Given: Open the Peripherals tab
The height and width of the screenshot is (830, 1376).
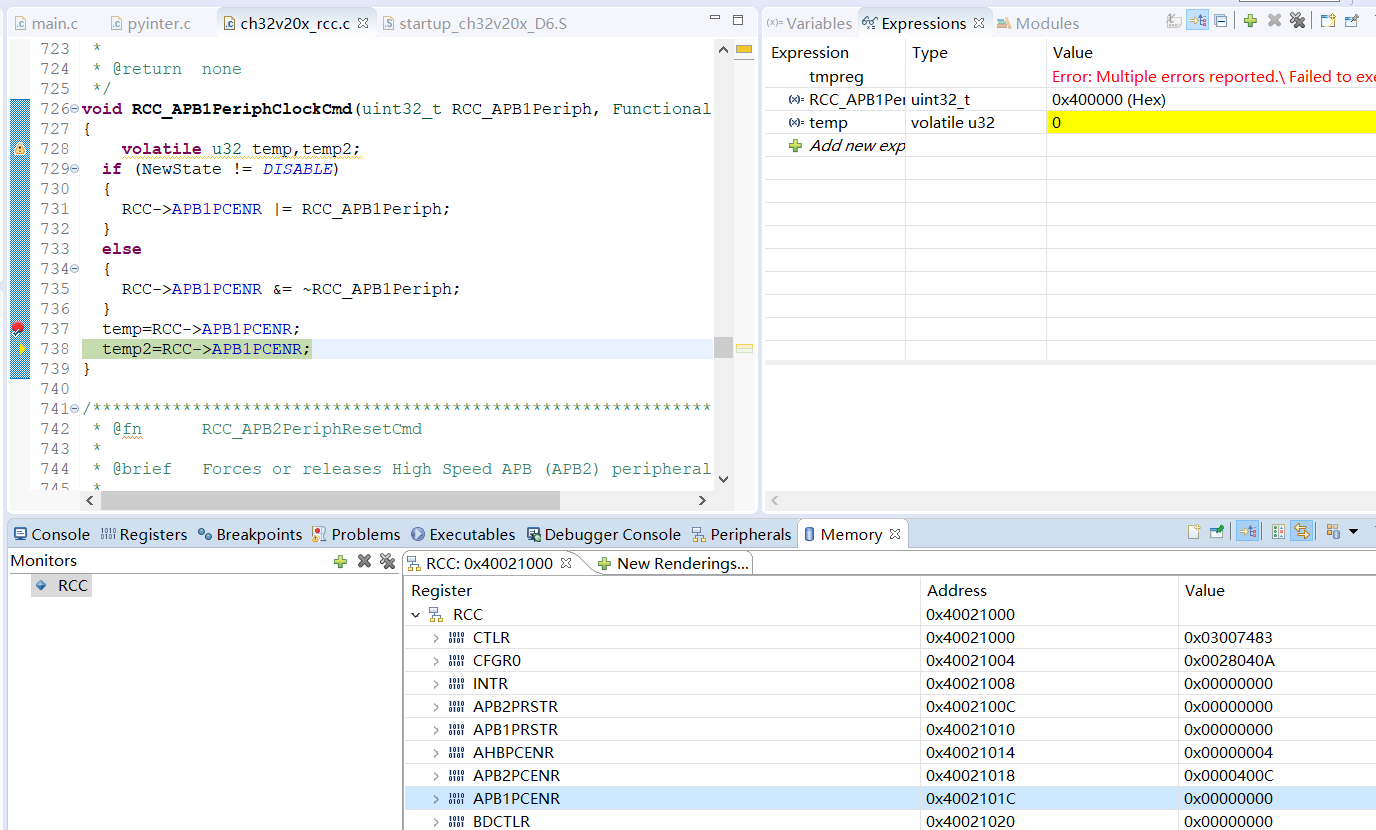Looking at the screenshot, I should click(741, 535).
